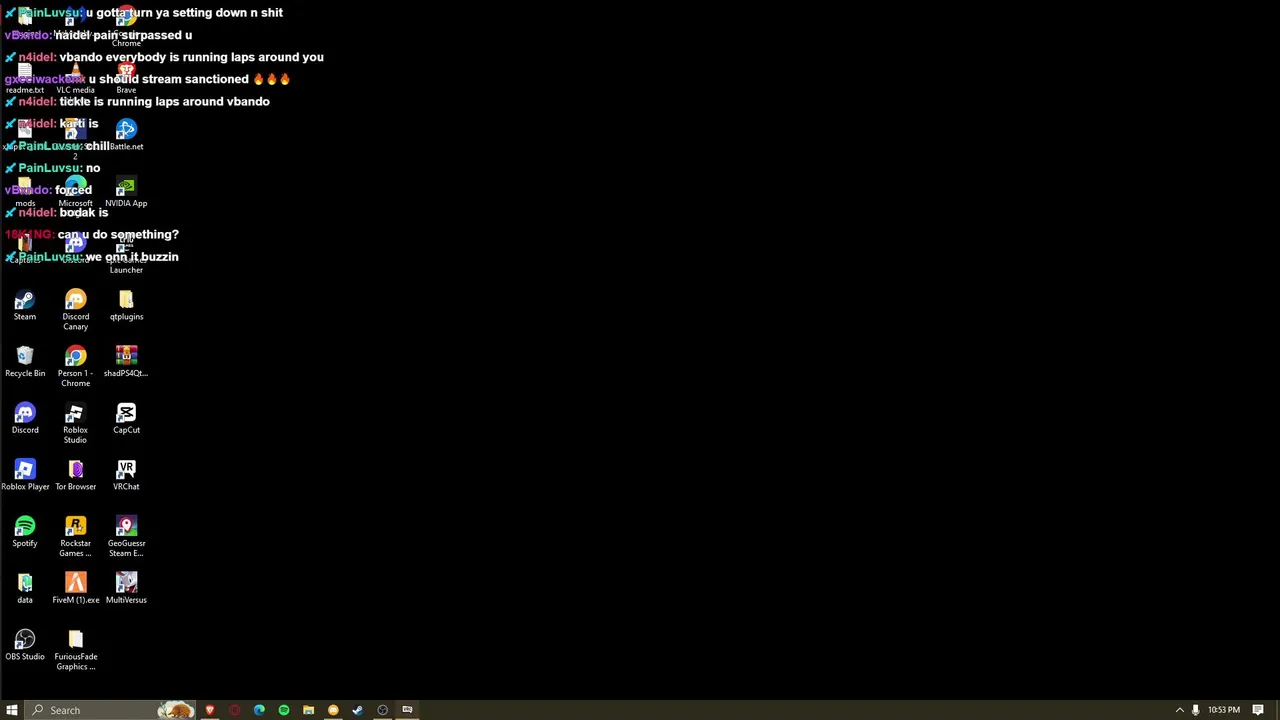Click the taskbar Search box
The image size is (1280, 720).
coord(112,710)
